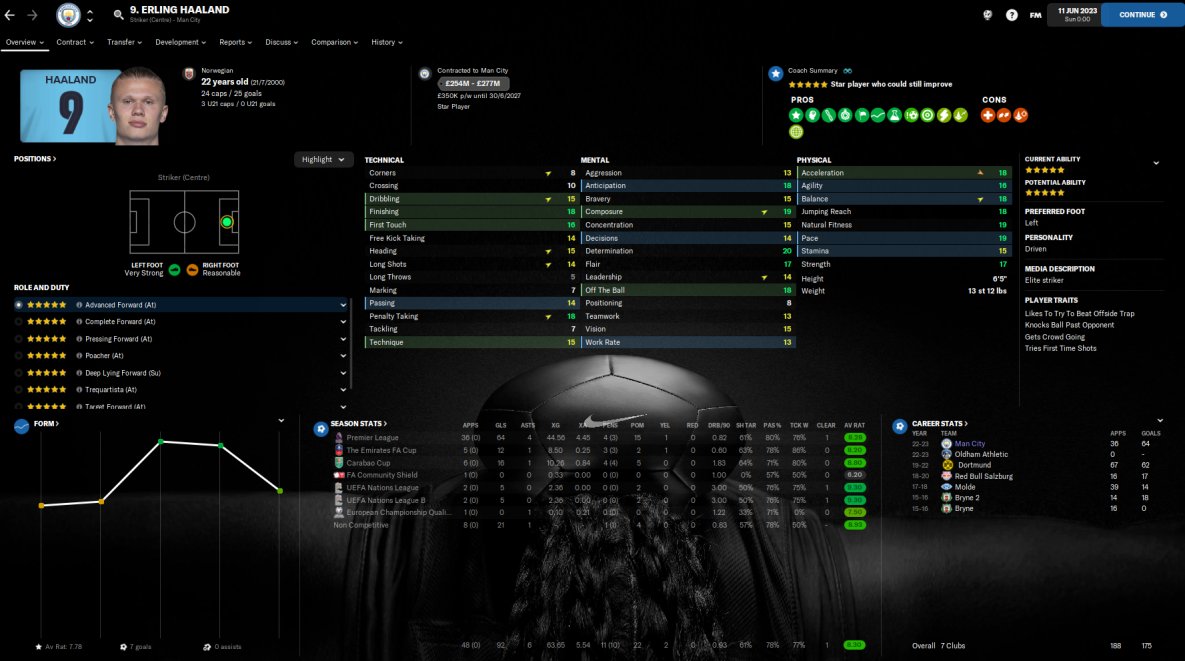The height and width of the screenshot is (661, 1185).
Task: Click the blue Coach Summary star icon
Action: tap(775, 73)
